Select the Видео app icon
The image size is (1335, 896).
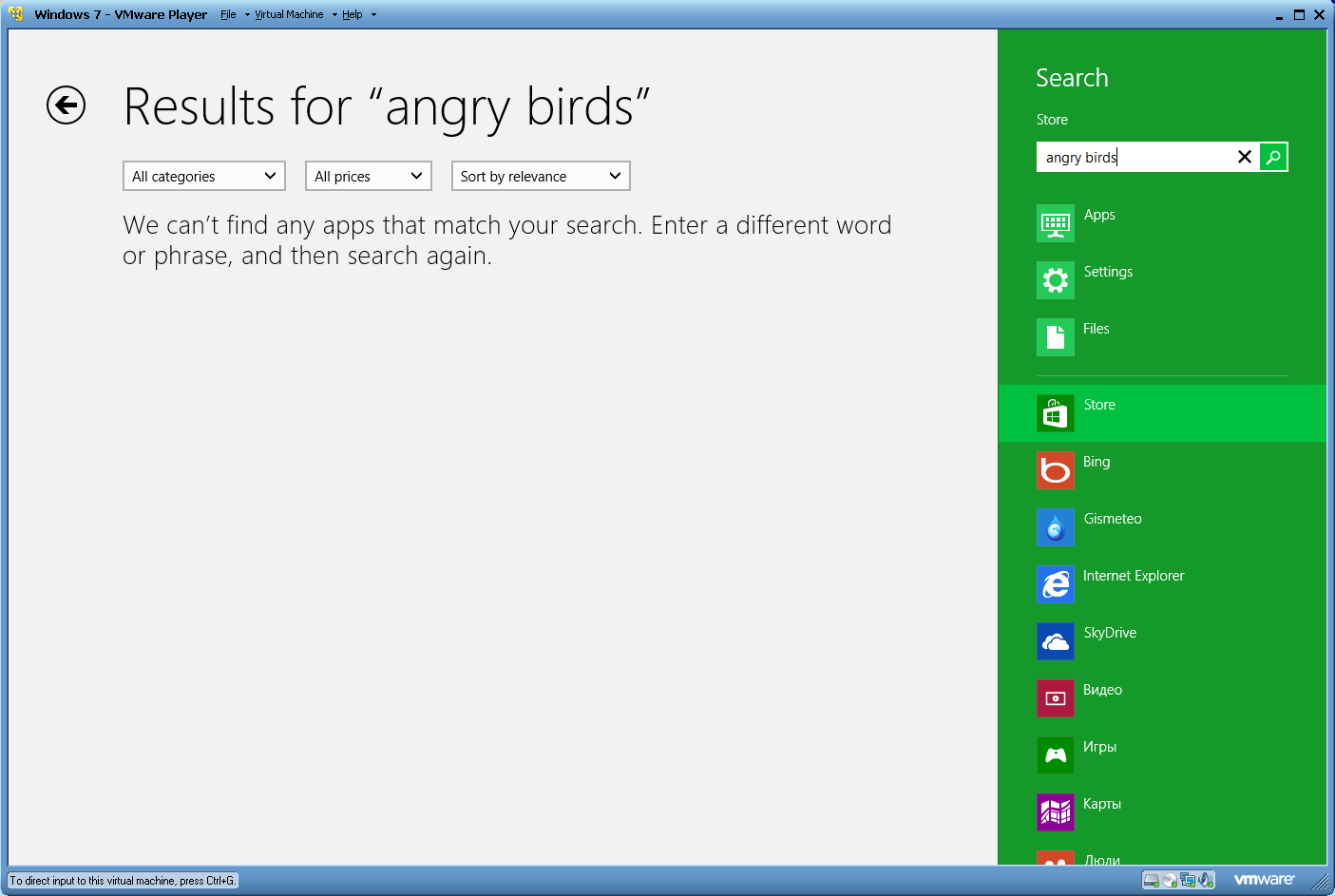[x=1055, y=698]
